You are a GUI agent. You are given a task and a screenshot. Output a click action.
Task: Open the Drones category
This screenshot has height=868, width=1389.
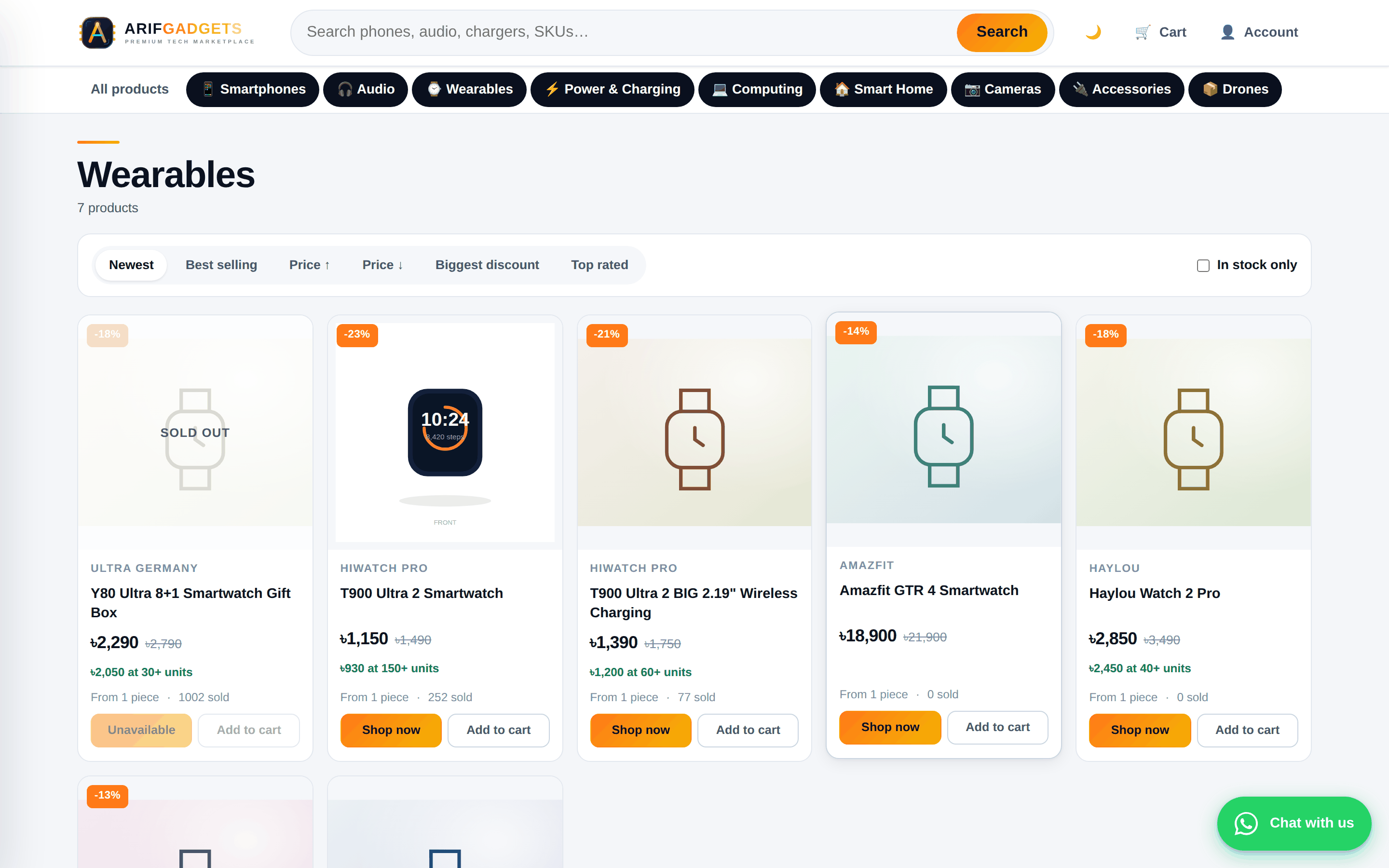(x=1235, y=90)
